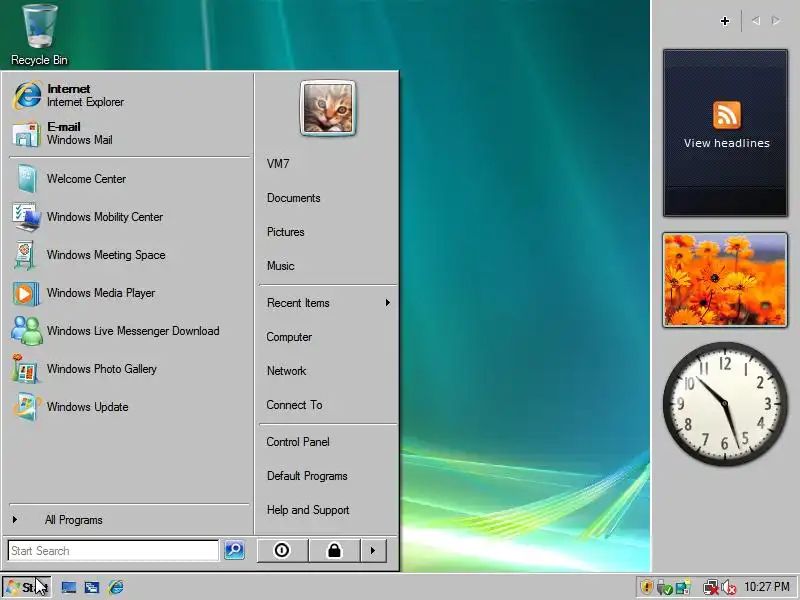Expand All Programs list
This screenshot has width=800, height=600.
130,520
